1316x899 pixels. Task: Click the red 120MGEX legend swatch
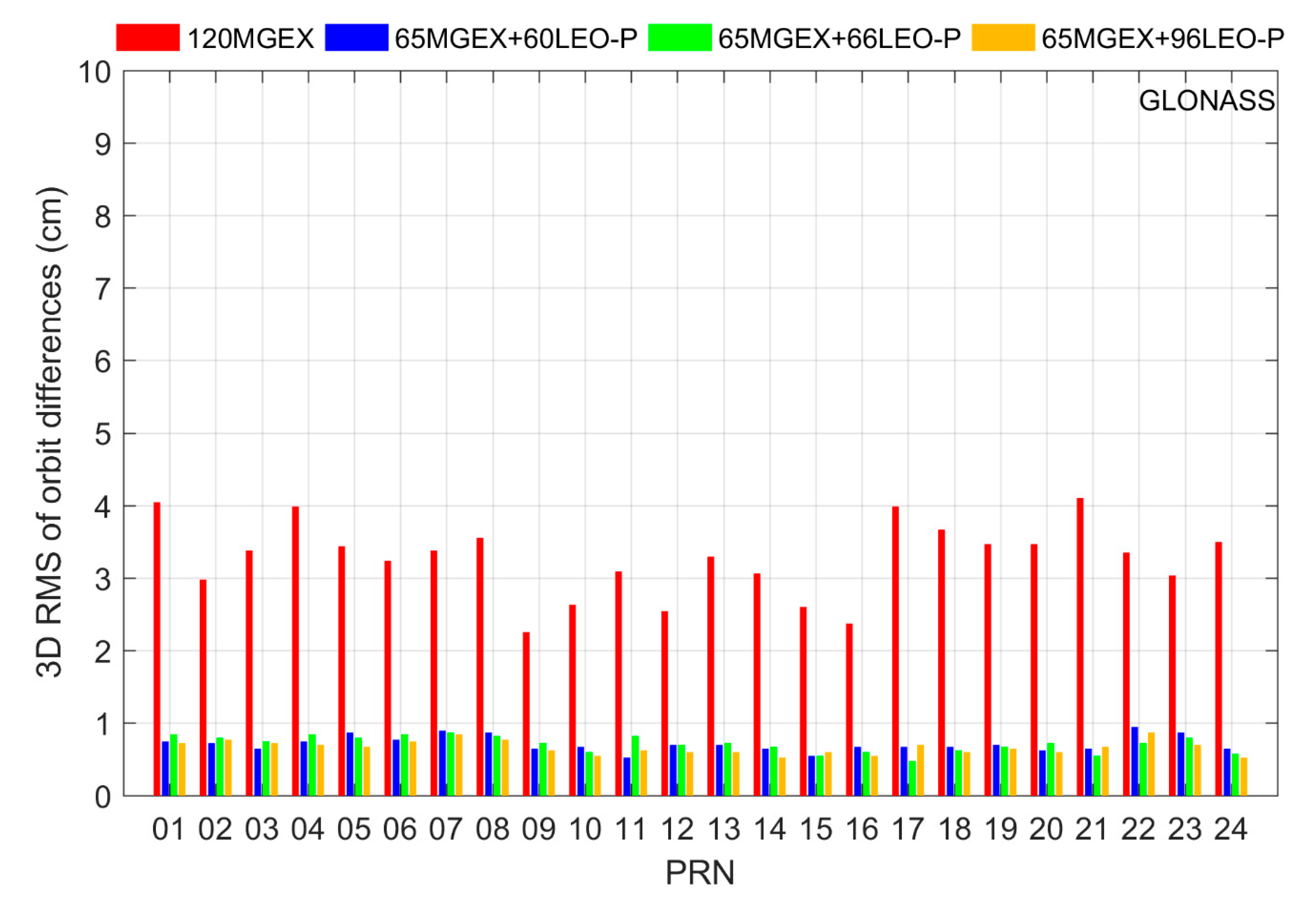(148, 38)
